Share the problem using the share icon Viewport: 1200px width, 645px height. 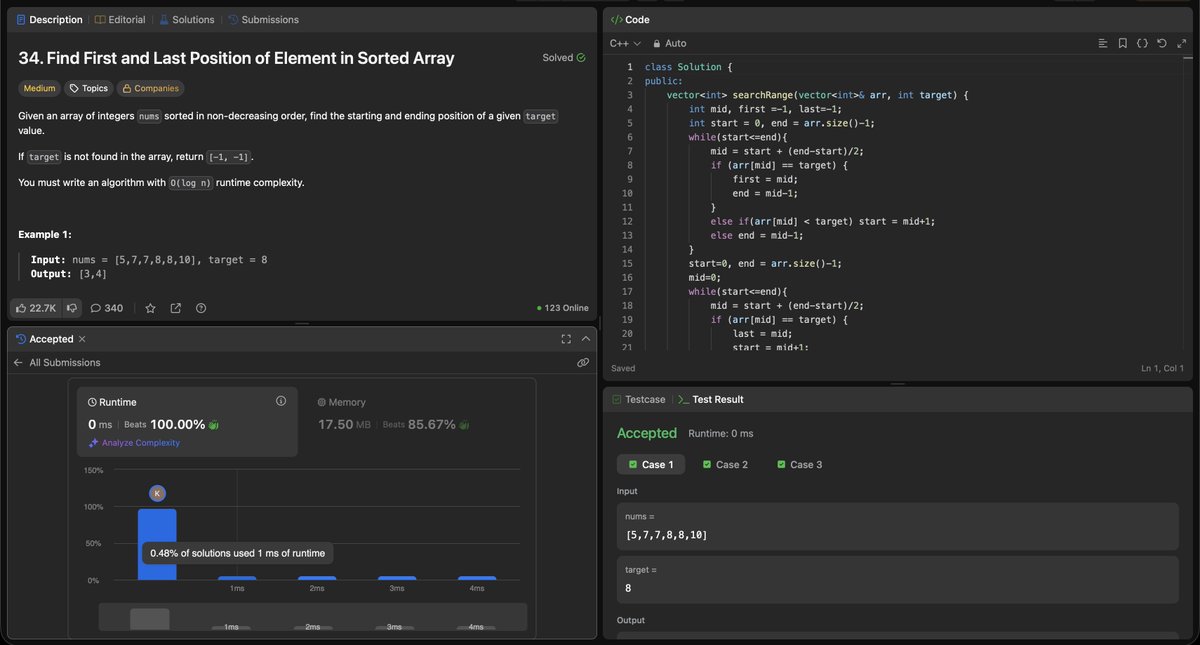coord(175,308)
